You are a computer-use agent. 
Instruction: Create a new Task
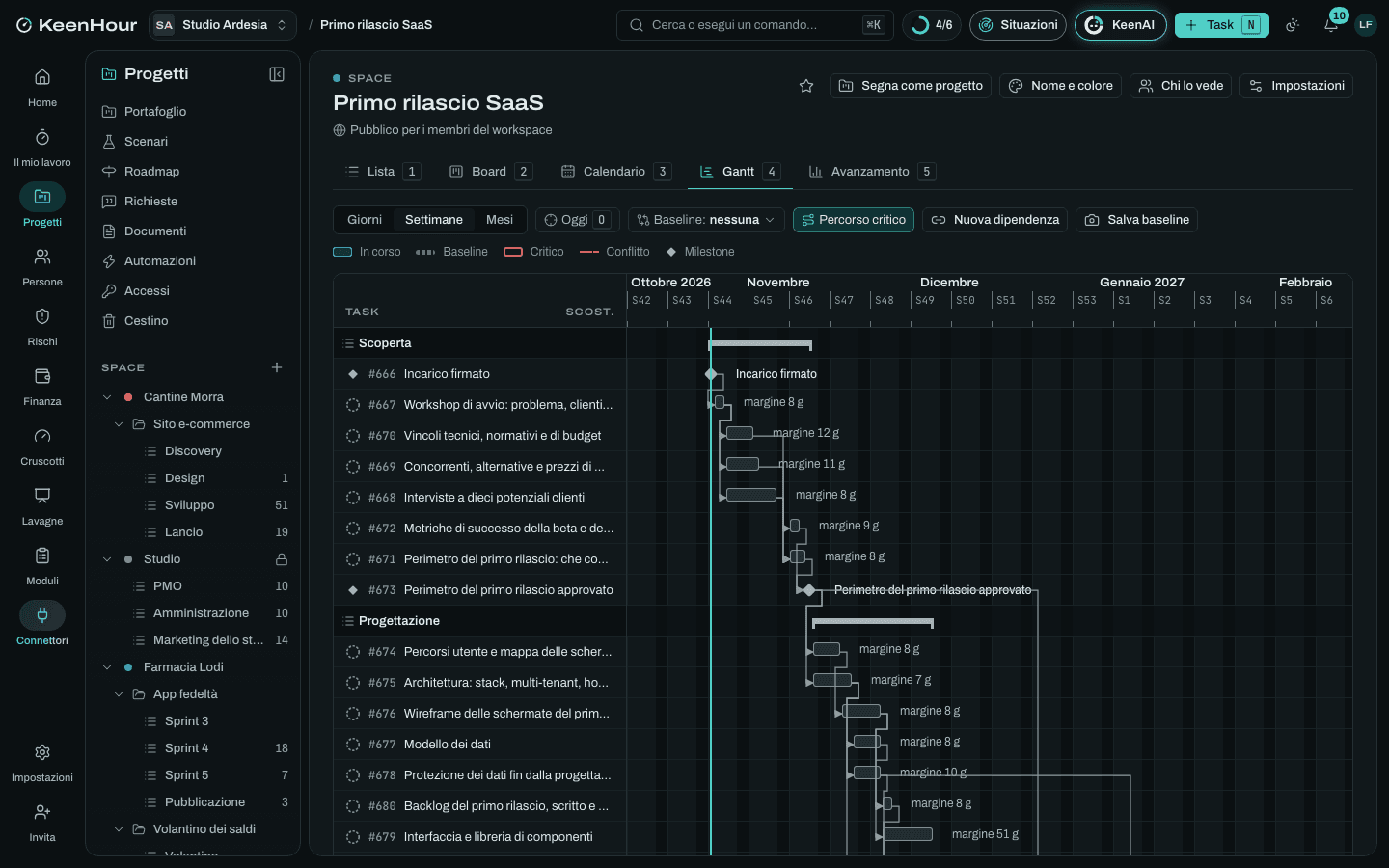(1221, 25)
